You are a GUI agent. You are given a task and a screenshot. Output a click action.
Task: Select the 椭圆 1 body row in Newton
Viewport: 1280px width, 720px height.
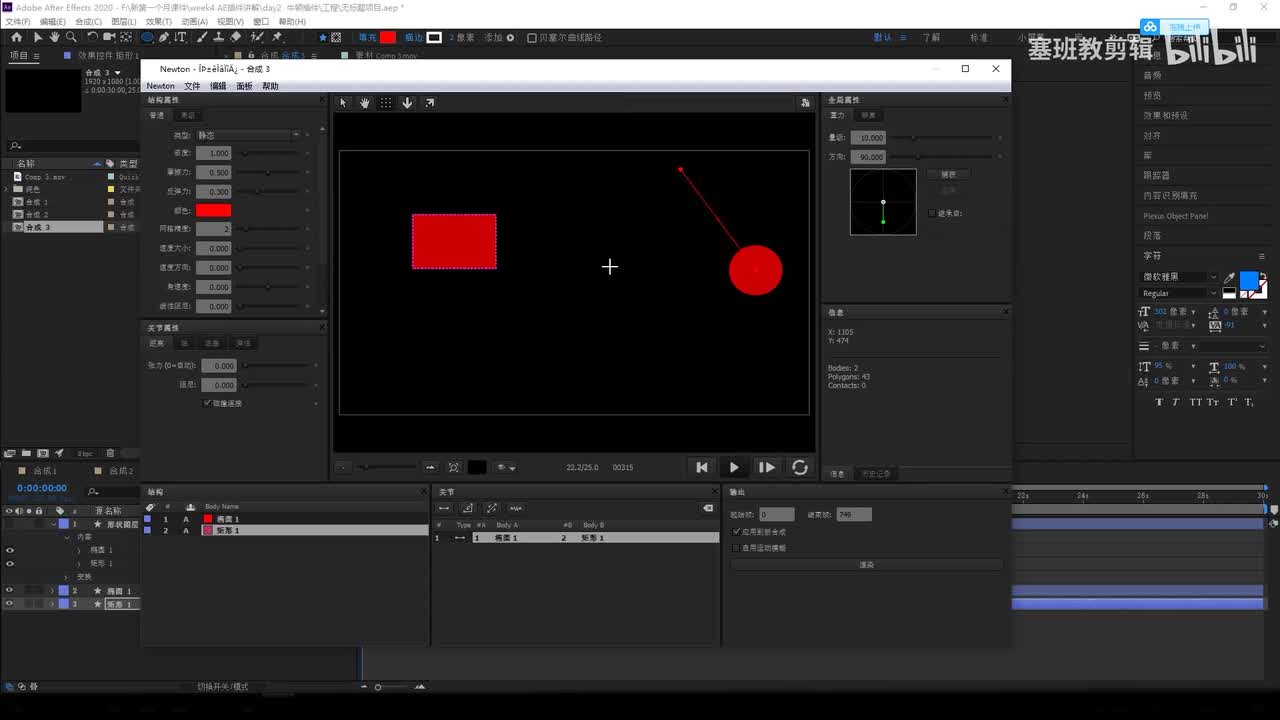point(286,519)
